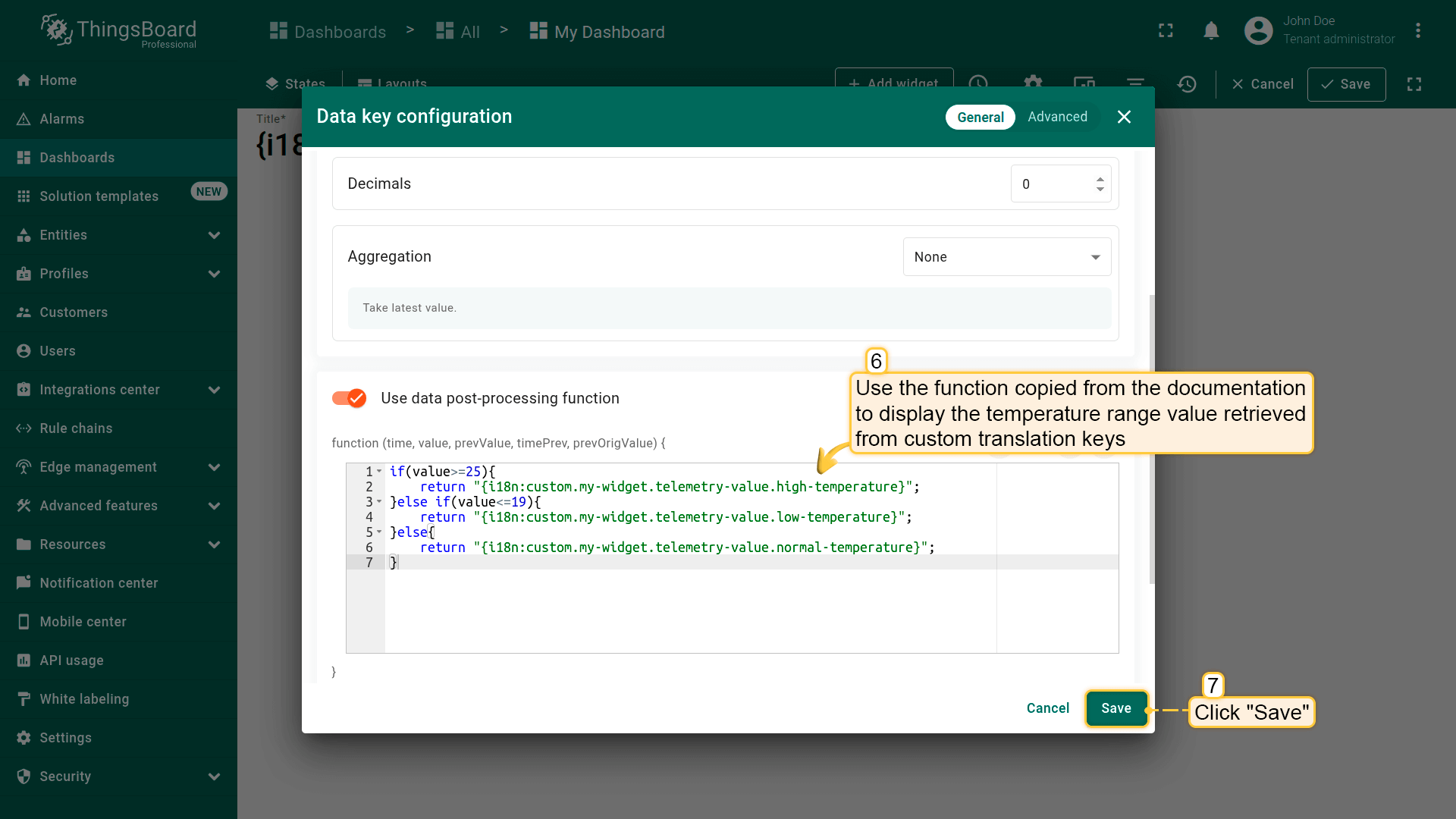The width and height of the screenshot is (1456, 819).
Task: Select the General mode option
Action: (980, 118)
